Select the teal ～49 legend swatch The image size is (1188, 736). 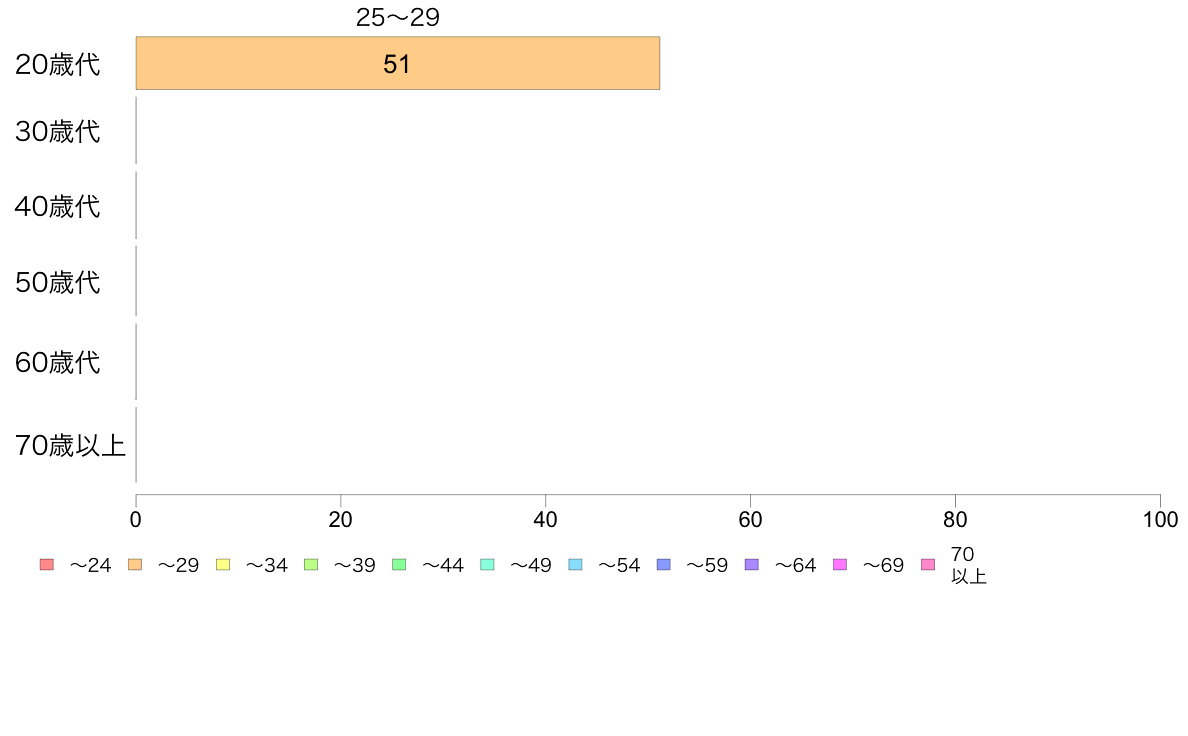tap(487, 565)
